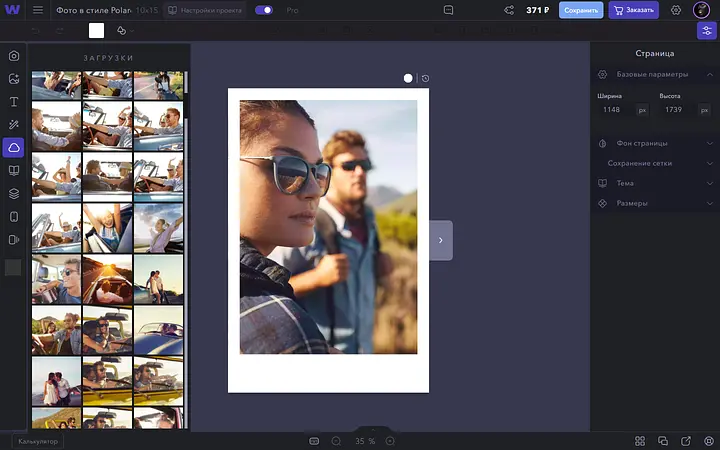
Task: Open settings via the gear icon
Action: (676, 10)
